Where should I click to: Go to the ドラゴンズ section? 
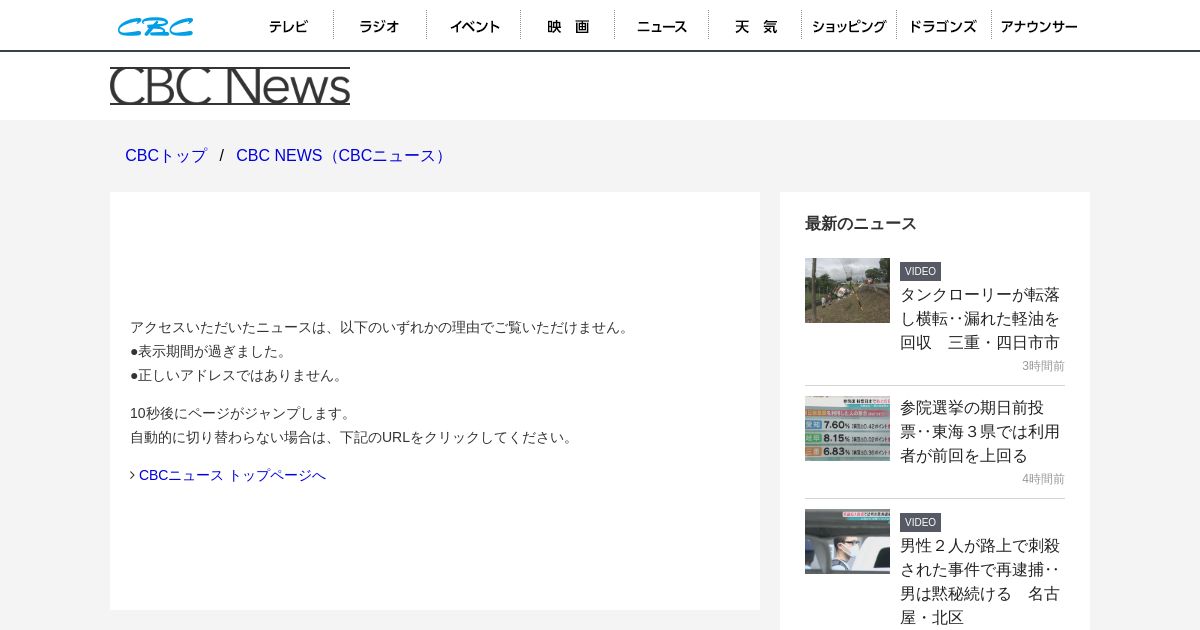click(x=942, y=27)
